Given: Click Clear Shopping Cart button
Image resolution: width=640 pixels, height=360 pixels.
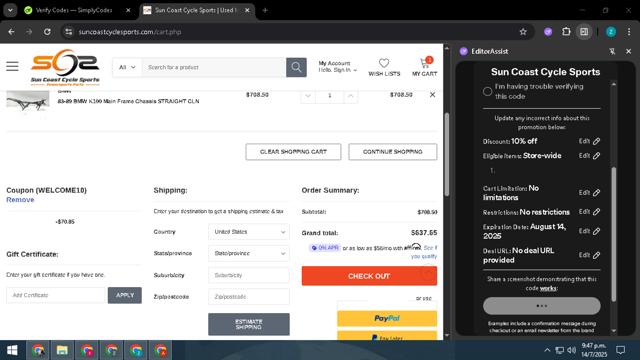Looking at the screenshot, I should coord(293,152).
